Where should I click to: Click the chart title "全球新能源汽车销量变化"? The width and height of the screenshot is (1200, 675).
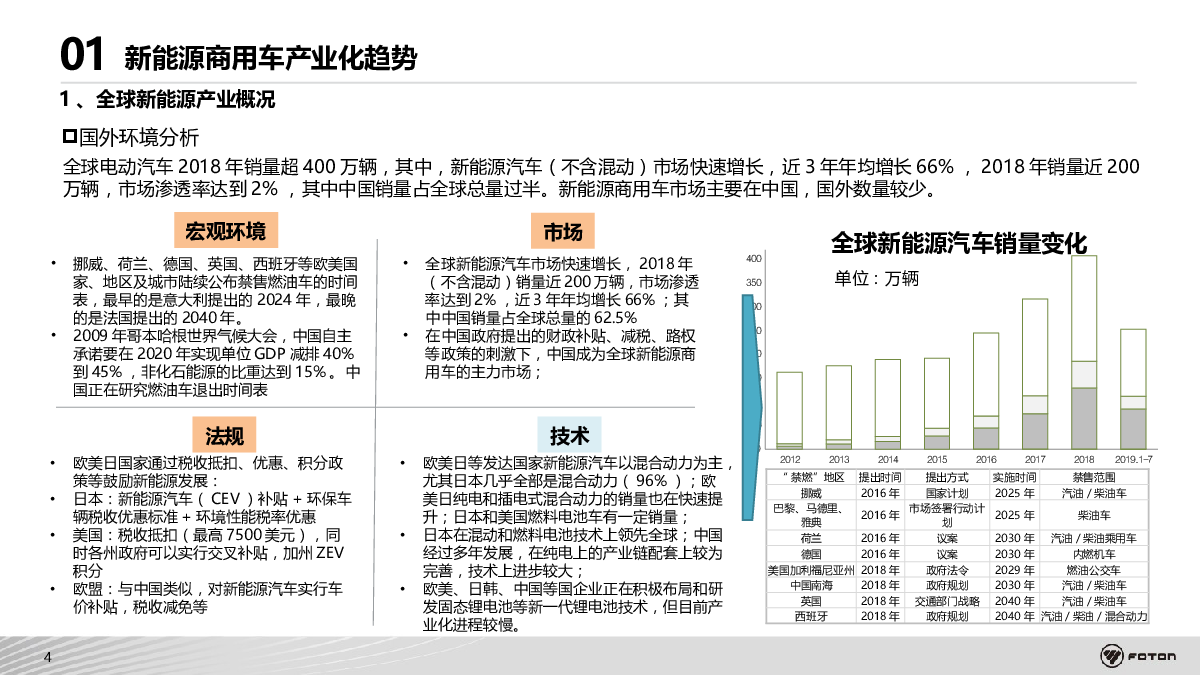click(x=959, y=243)
